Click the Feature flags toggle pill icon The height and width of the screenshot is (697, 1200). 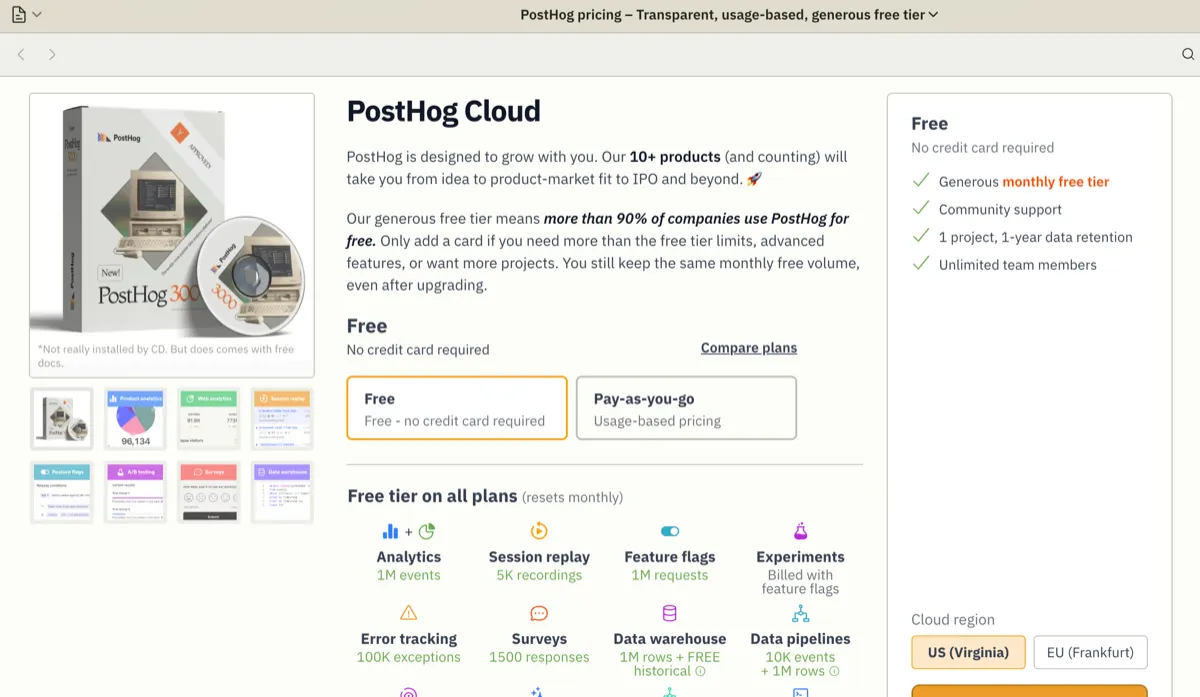point(670,531)
